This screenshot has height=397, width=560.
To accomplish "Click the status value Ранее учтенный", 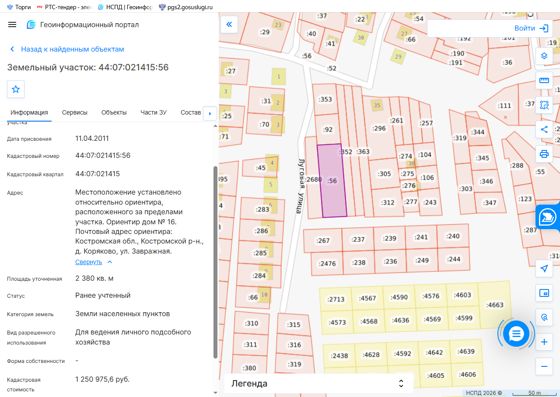I will coord(103,295).
